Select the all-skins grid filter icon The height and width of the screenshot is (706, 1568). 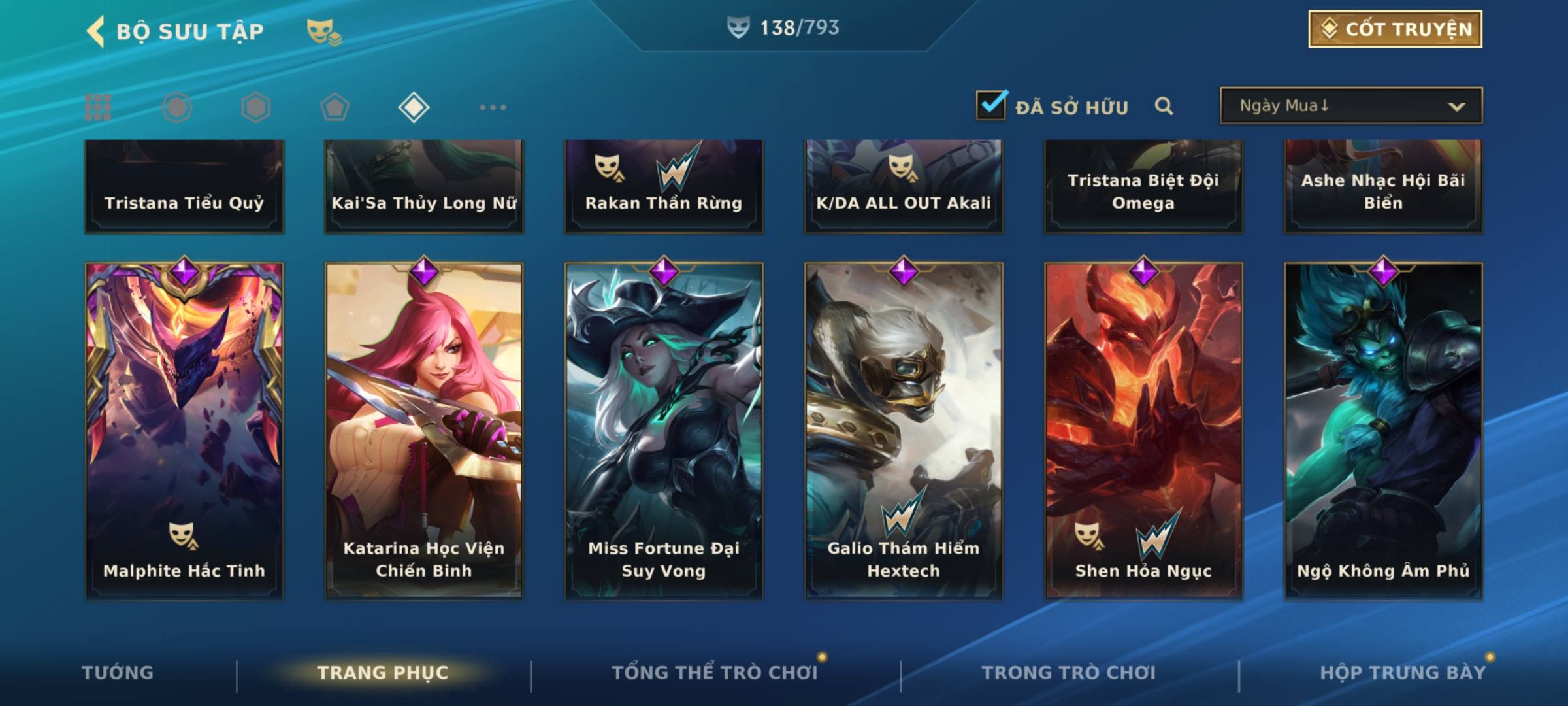(98, 107)
